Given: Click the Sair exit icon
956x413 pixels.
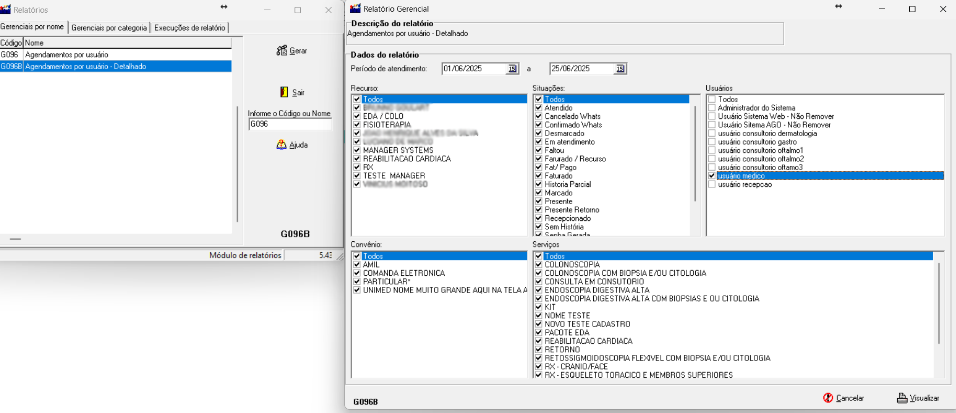Looking at the screenshot, I should (x=284, y=92).
